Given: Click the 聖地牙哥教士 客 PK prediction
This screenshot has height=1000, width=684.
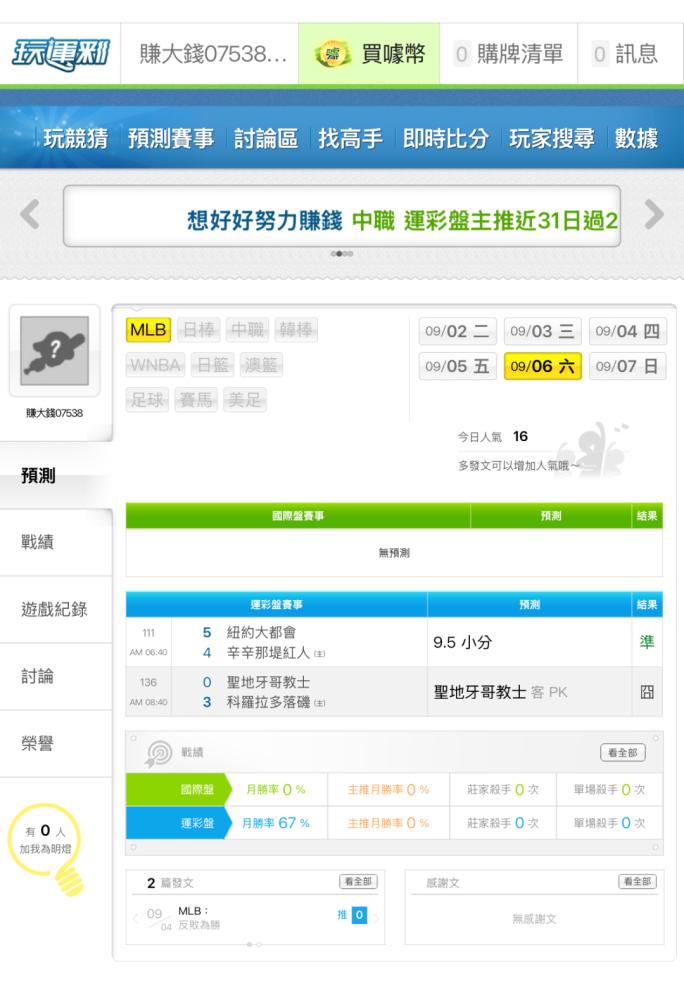Looking at the screenshot, I should (x=500, y=692).
